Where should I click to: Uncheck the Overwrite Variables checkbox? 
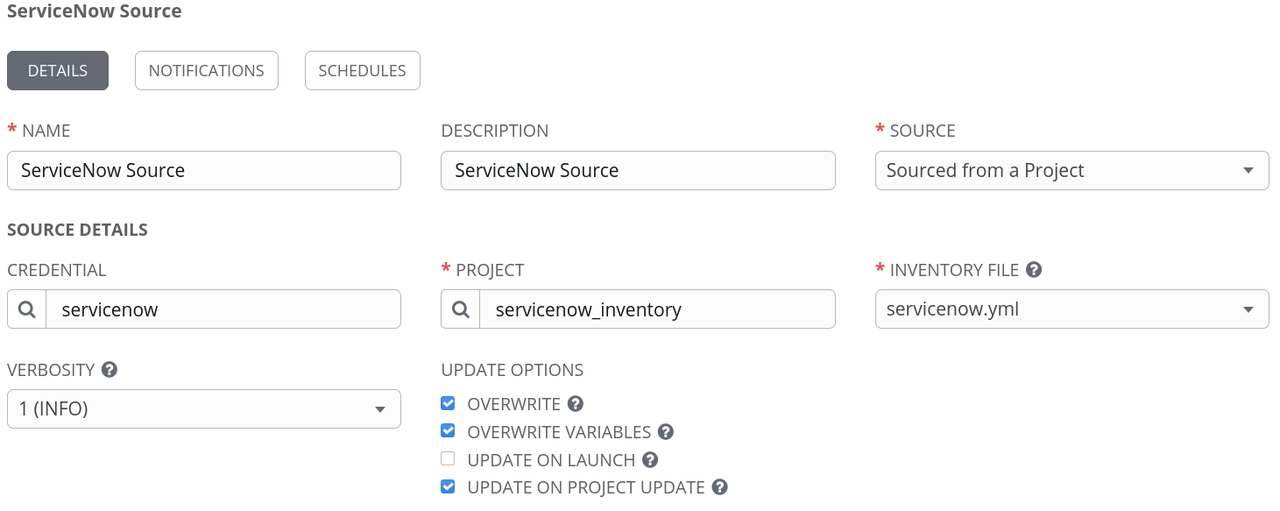tap(448, 431)
